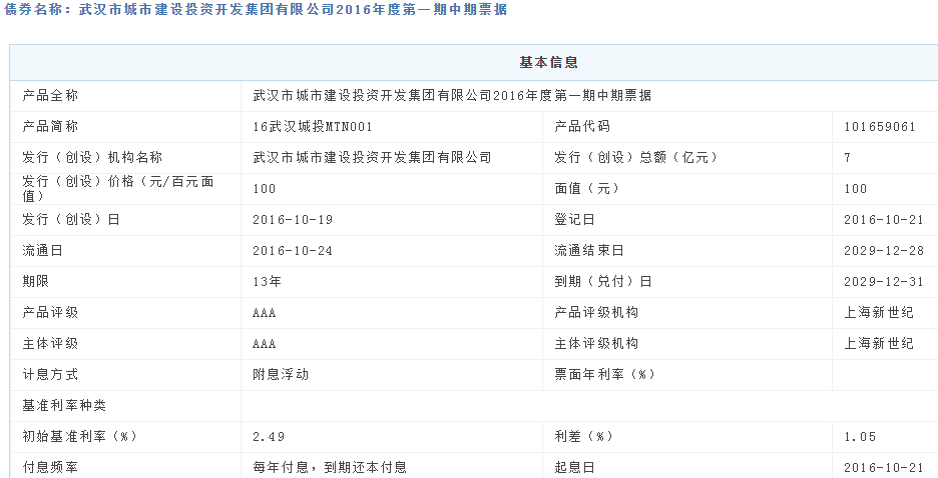
Task: Click the 发行（创设）价格 label
Action: point(118,188)
